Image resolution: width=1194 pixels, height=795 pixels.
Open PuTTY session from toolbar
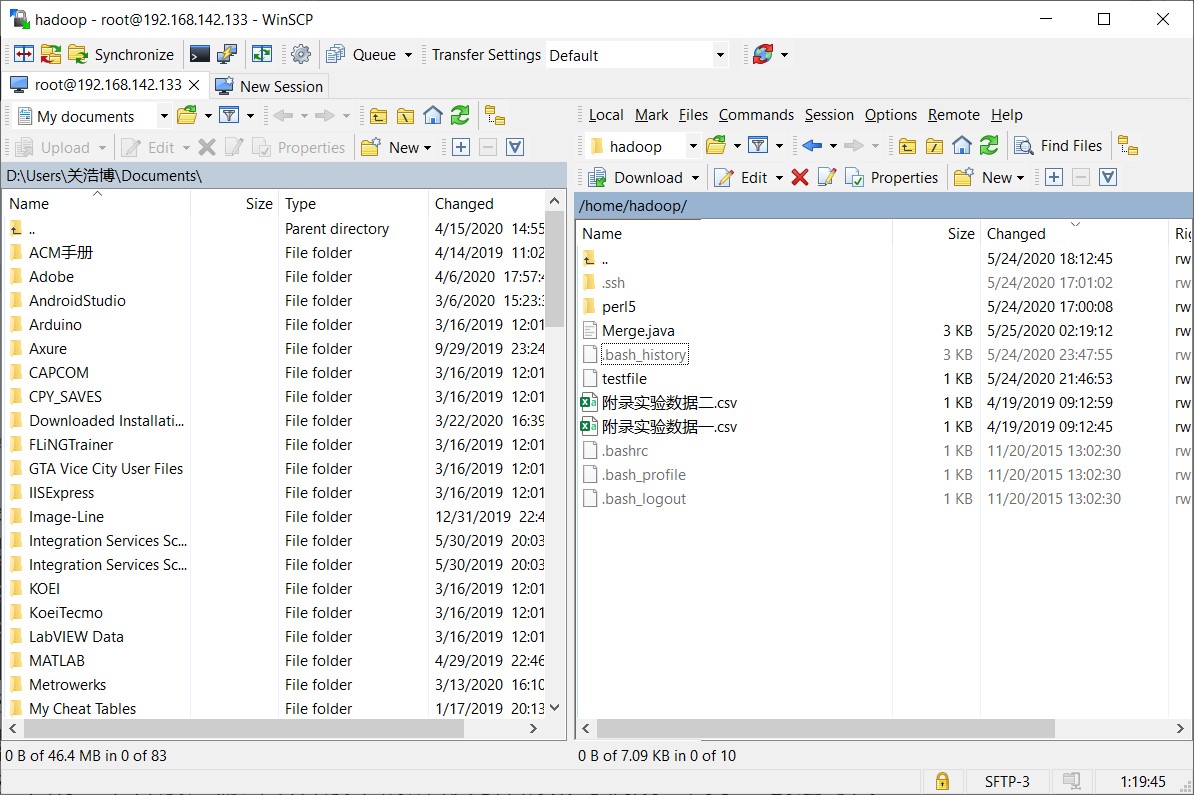point(227,55)
